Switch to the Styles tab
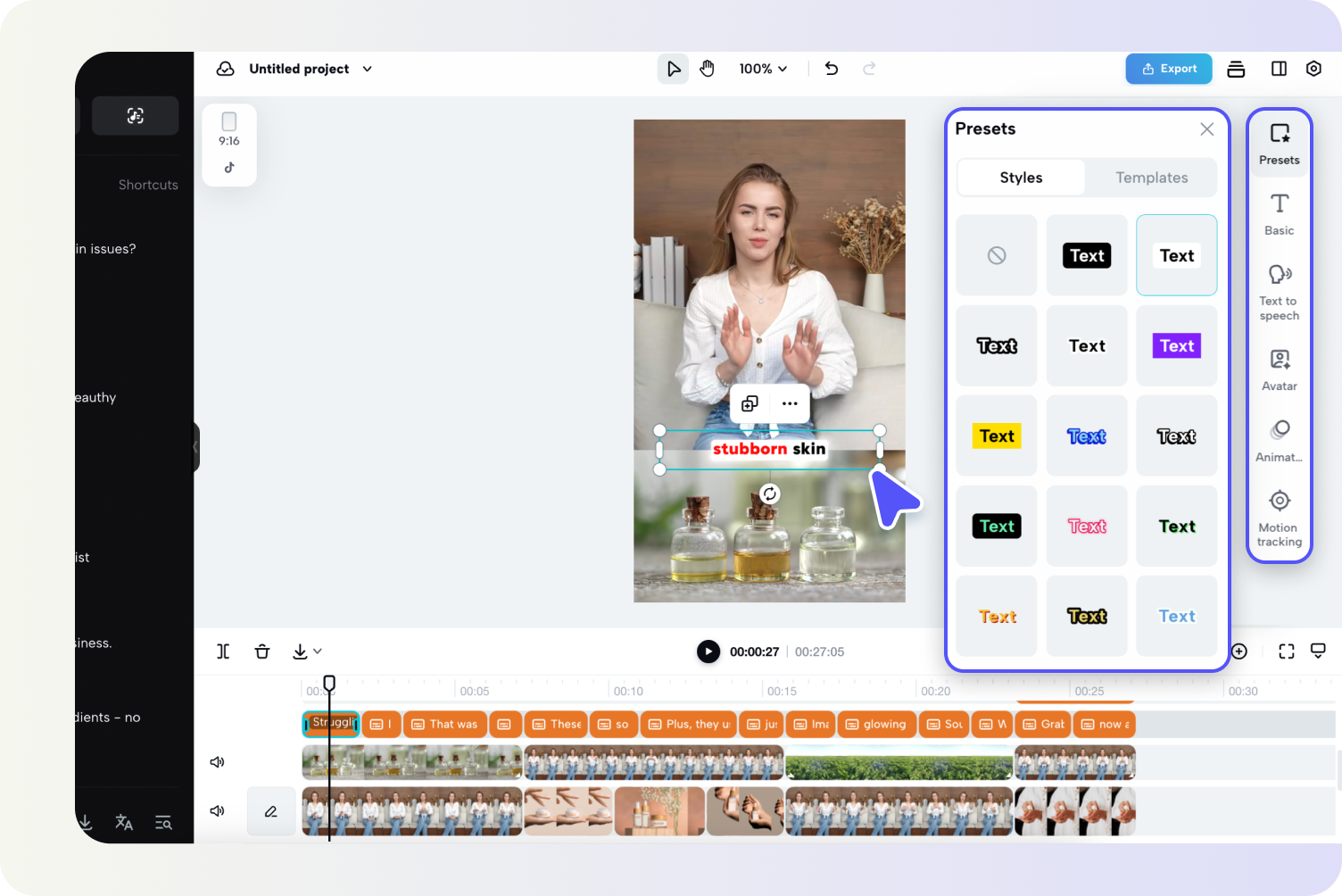 [1022, 178]
